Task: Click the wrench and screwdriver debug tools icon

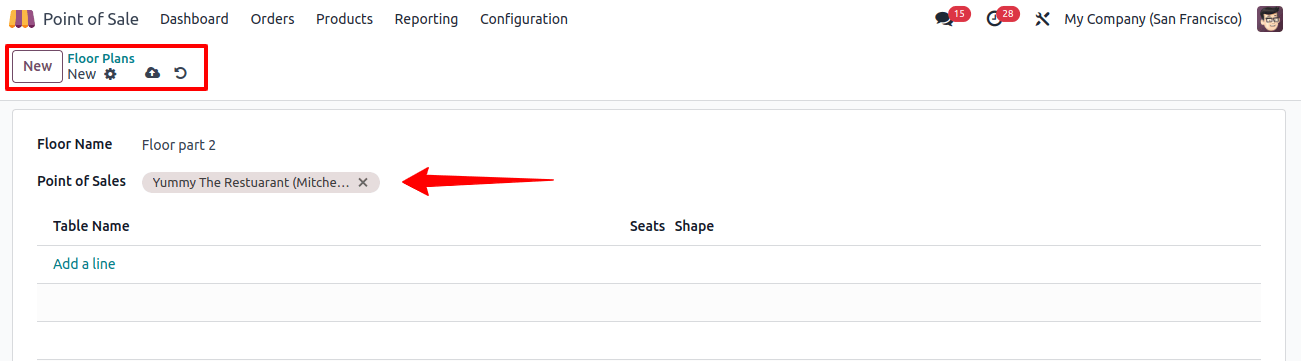Action: click(1042, 19)
